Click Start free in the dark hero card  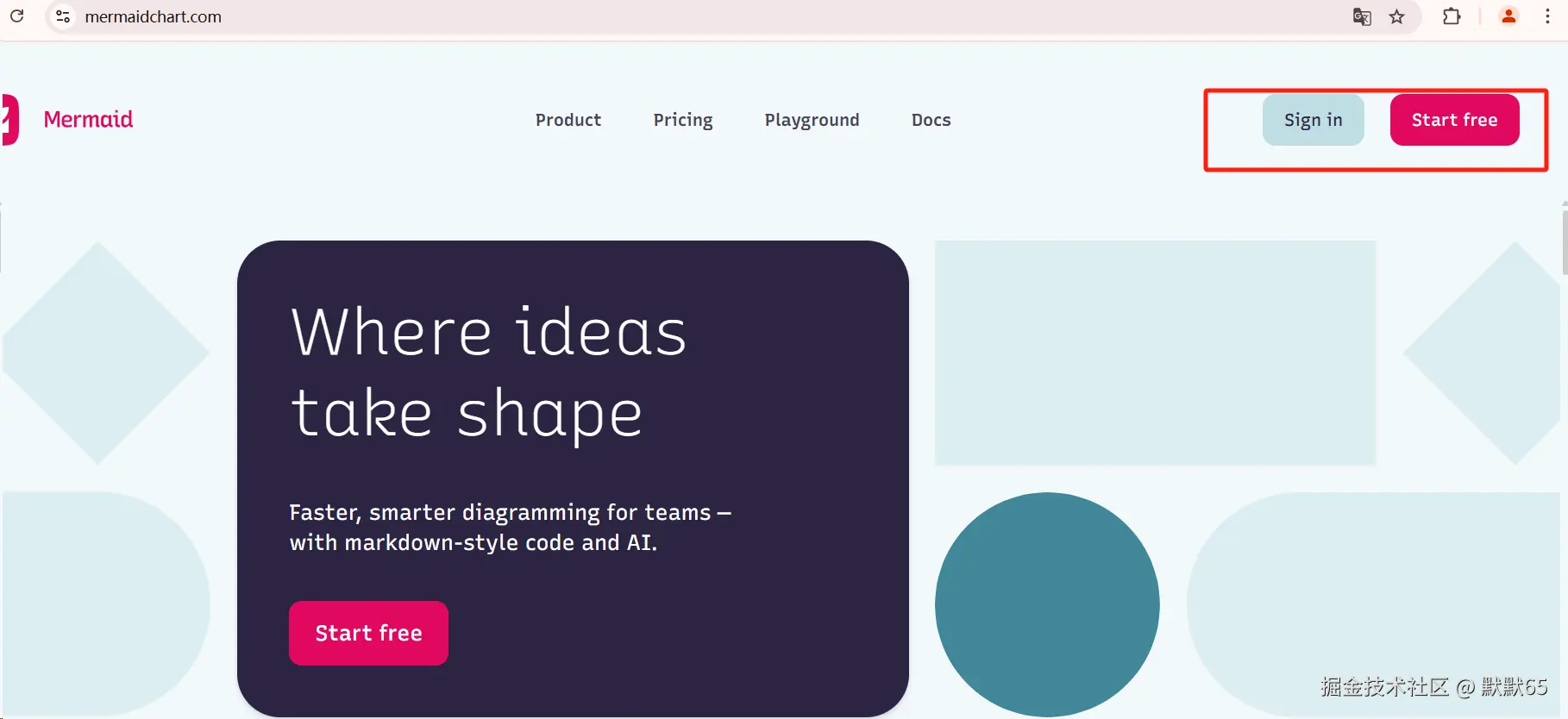pos(368,633)
